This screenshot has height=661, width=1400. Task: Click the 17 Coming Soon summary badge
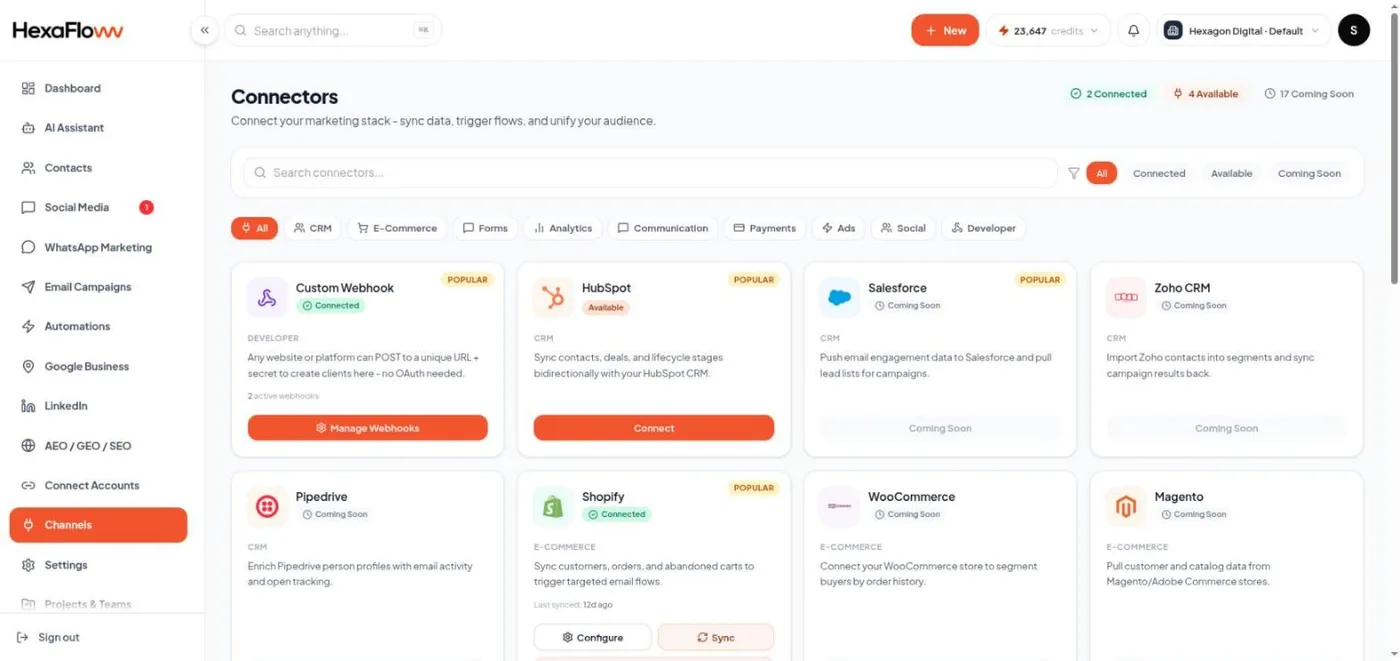click(x=1309, y=94)
